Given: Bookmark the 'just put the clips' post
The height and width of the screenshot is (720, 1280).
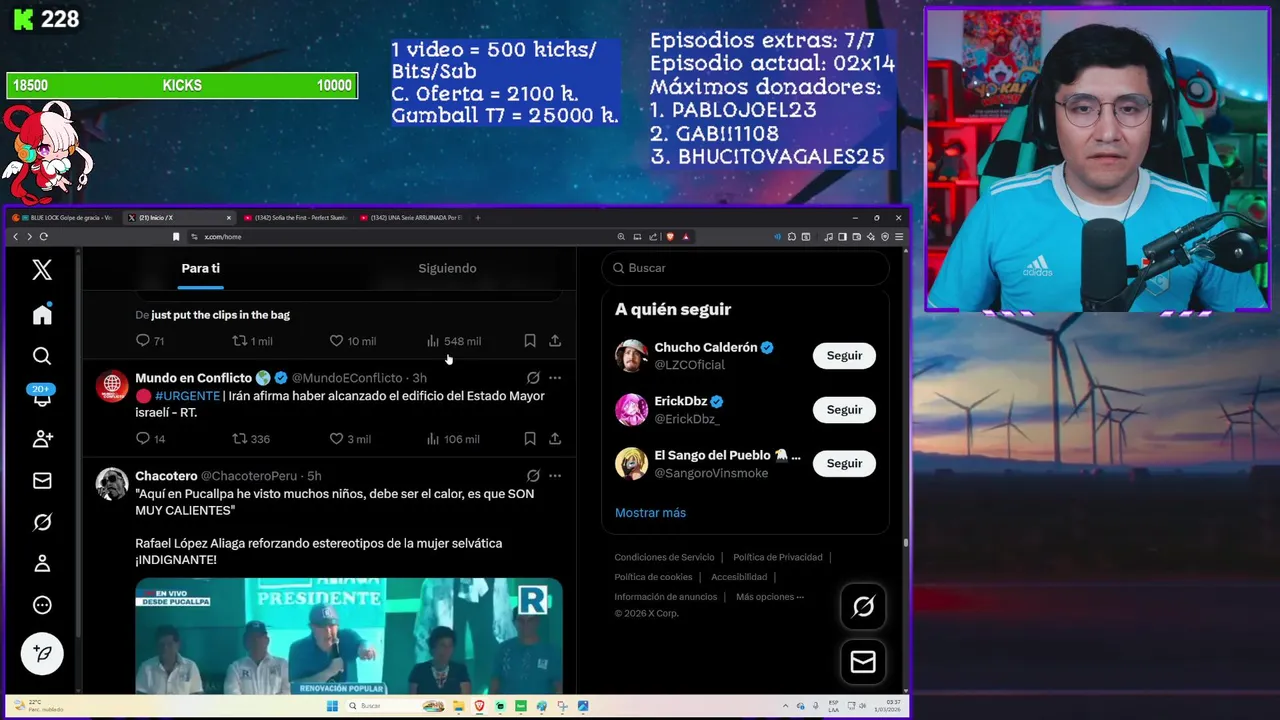Looking at the screenshot, I should point(530,341).
